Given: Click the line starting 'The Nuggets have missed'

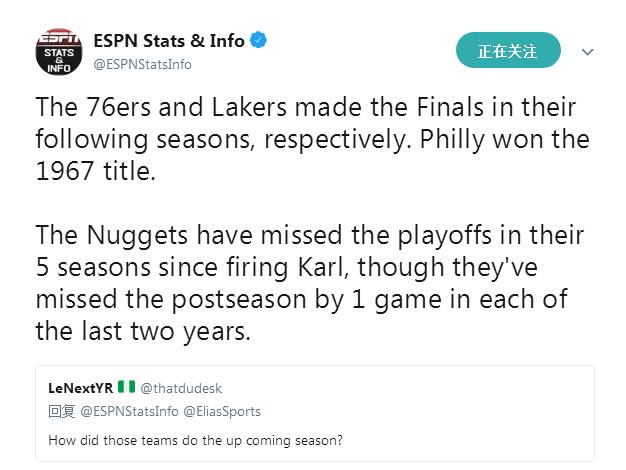Looking at the screenshot, I should 309,236.
